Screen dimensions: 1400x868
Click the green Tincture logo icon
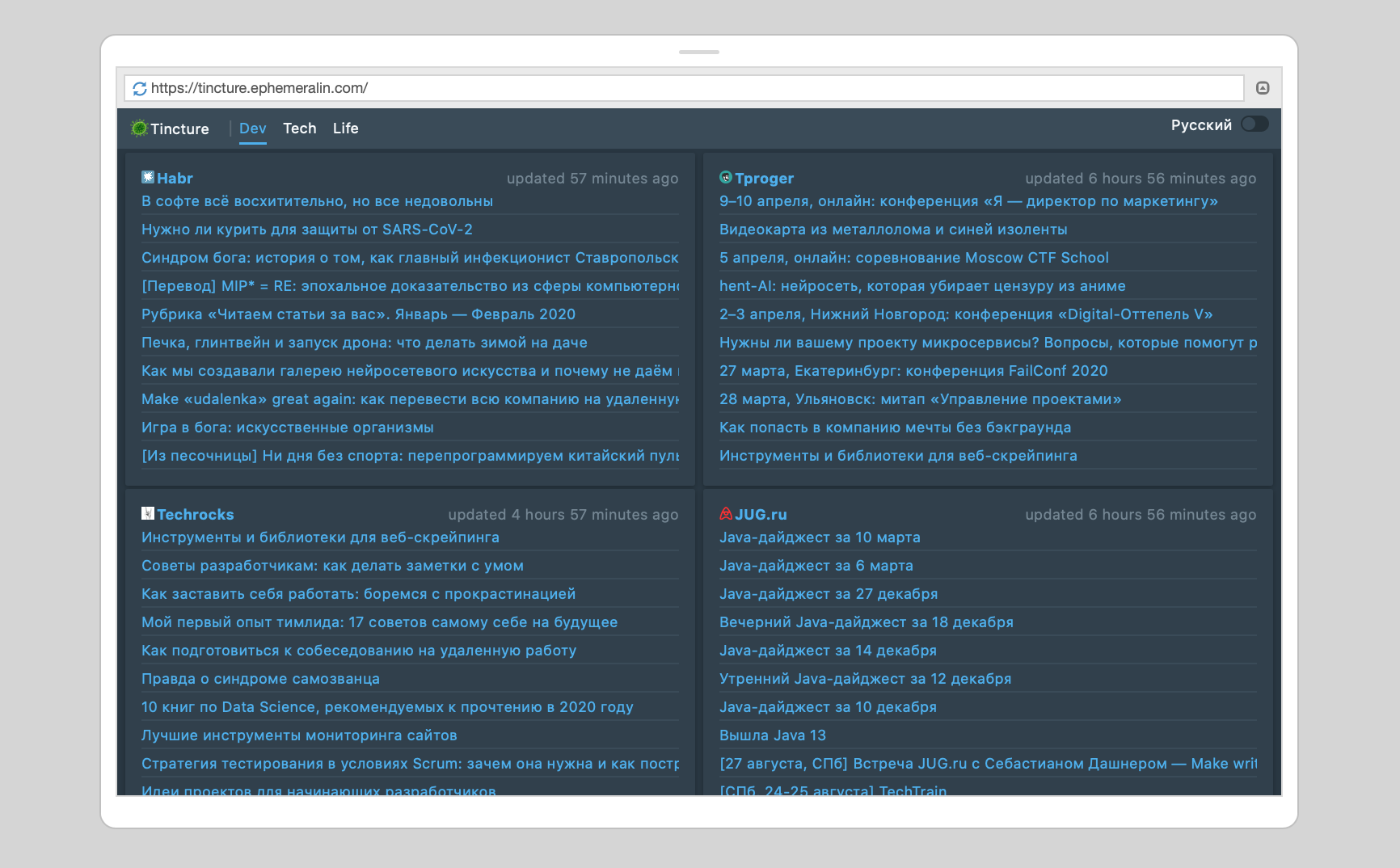140,128
